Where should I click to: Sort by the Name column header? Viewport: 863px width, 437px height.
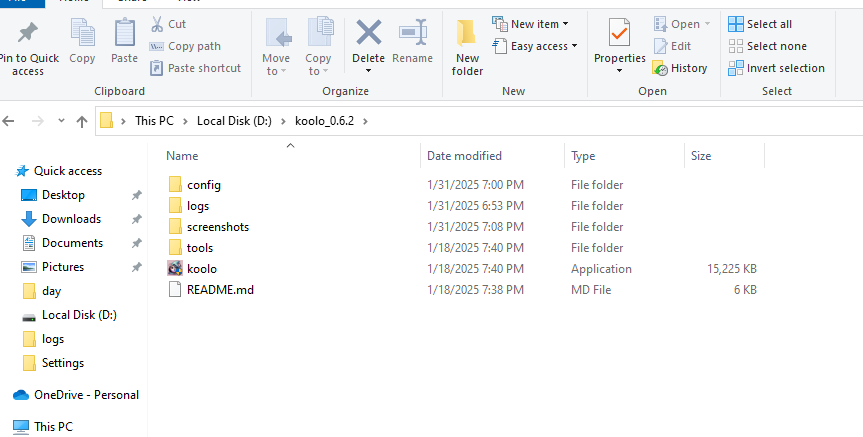pos(182,156)
